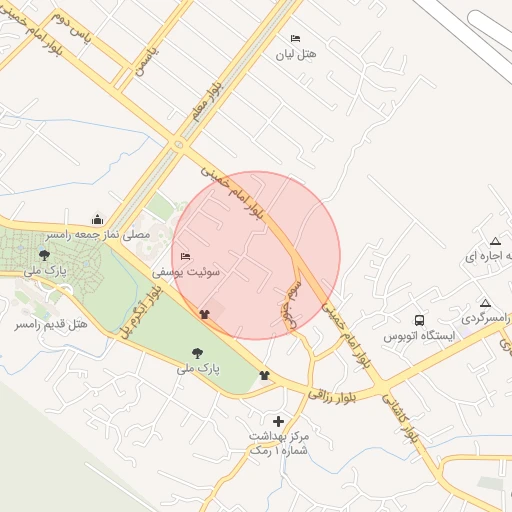
Task: Open the هتل قدیم رامسر place label
Action: [x=51, y=324]
